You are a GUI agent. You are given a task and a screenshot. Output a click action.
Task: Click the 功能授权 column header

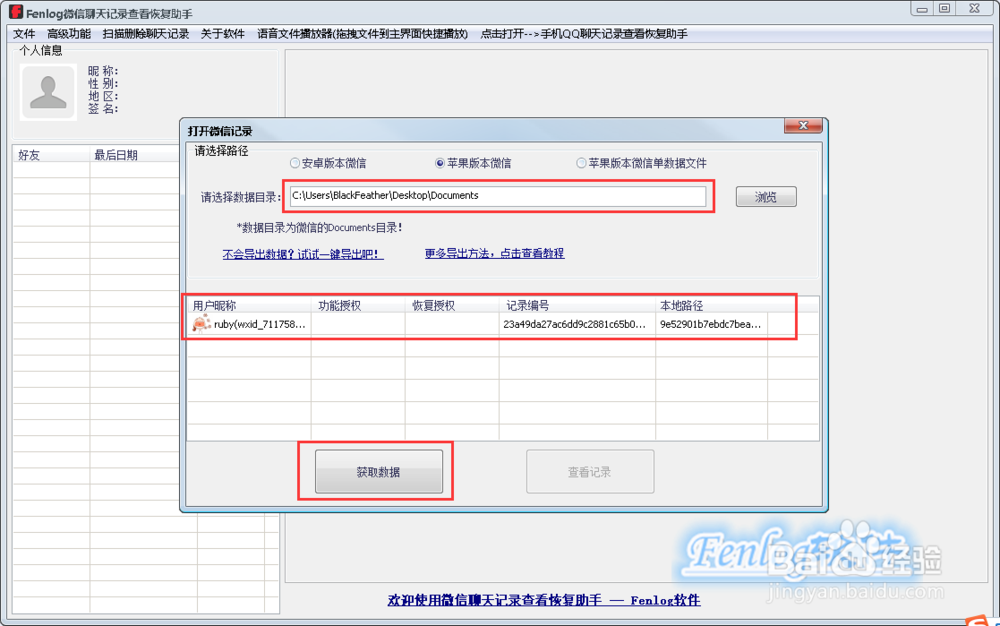(358, 305)
